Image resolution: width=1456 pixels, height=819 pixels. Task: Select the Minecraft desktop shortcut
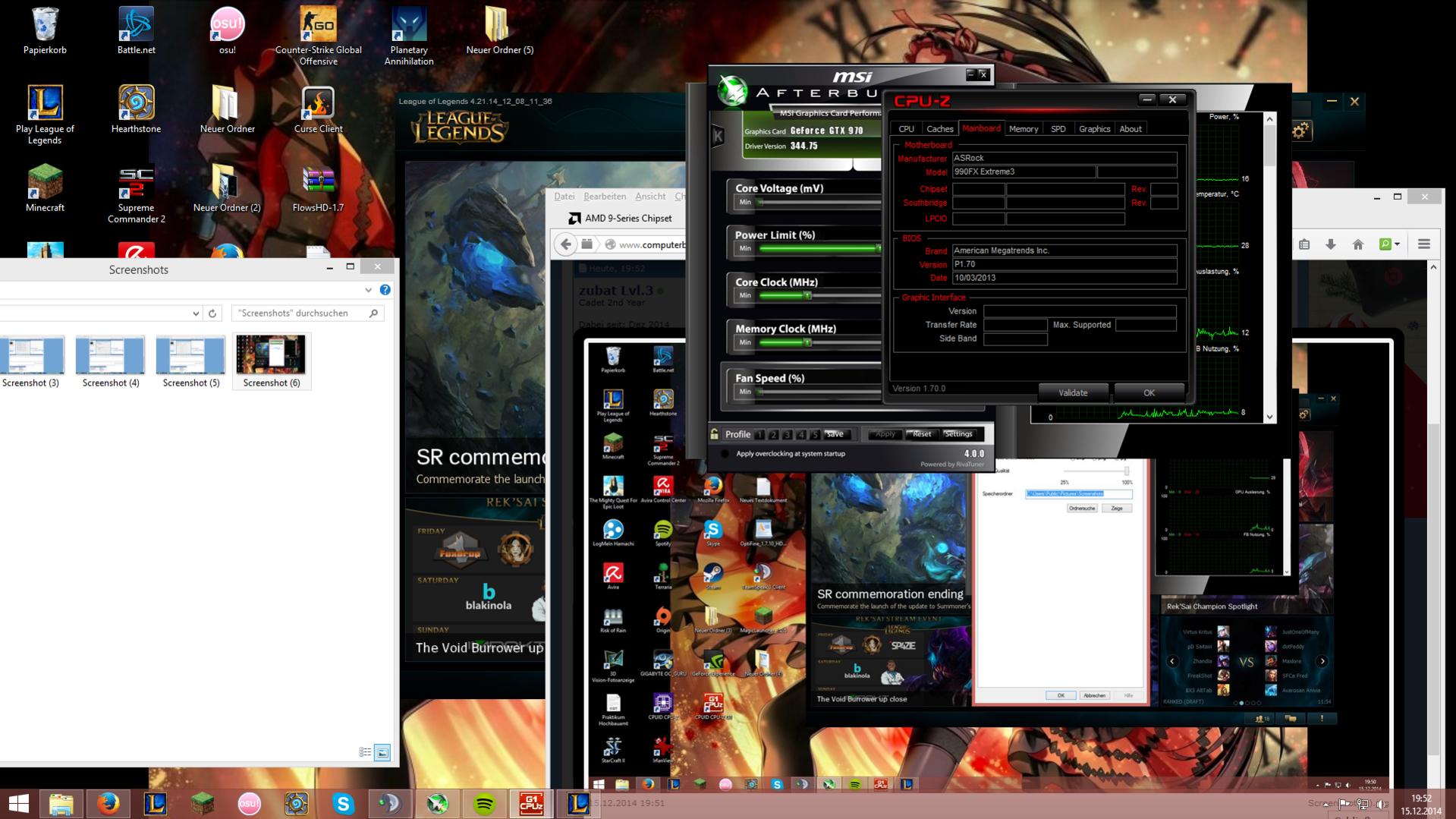45,188
